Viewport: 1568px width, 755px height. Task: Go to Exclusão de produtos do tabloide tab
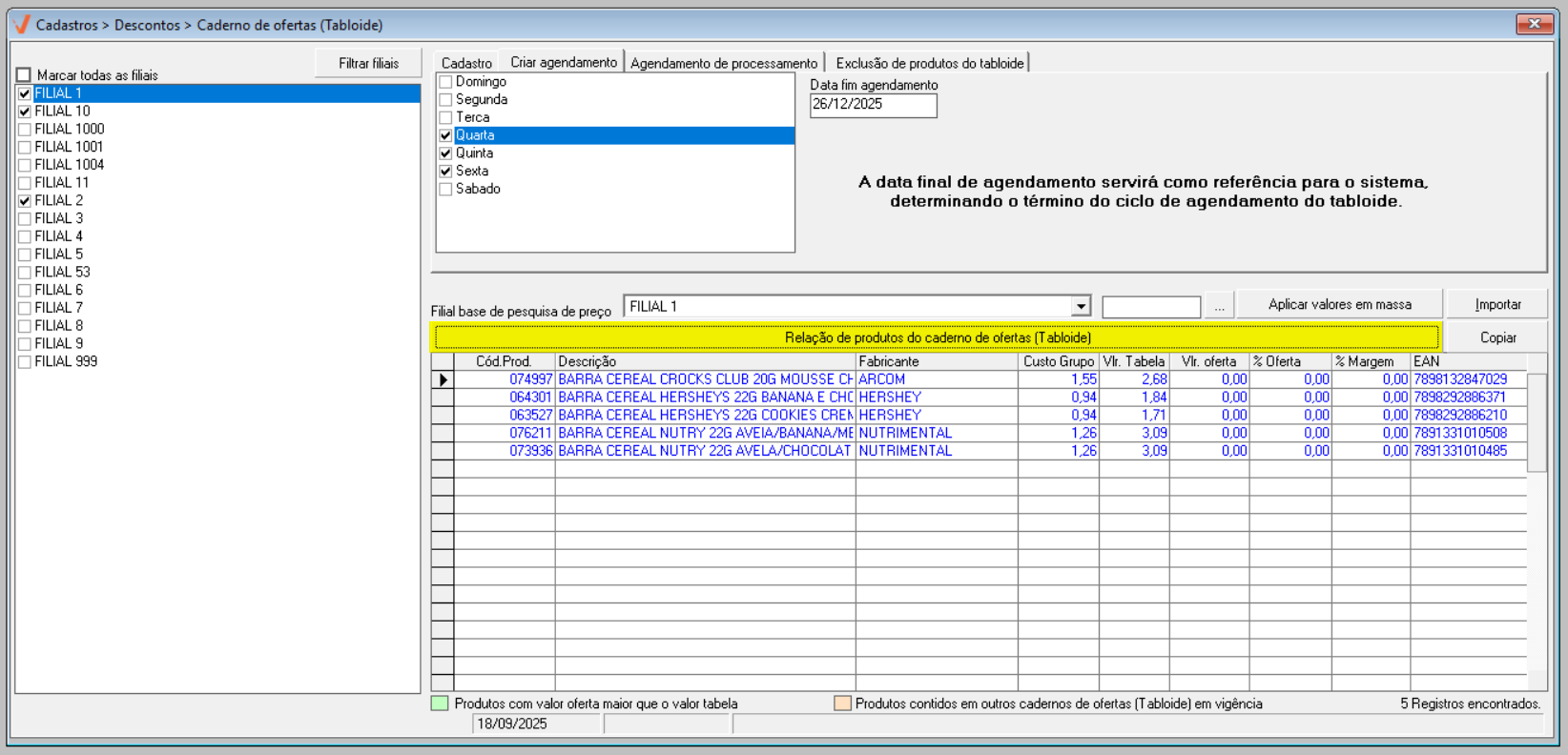point(929,63)
